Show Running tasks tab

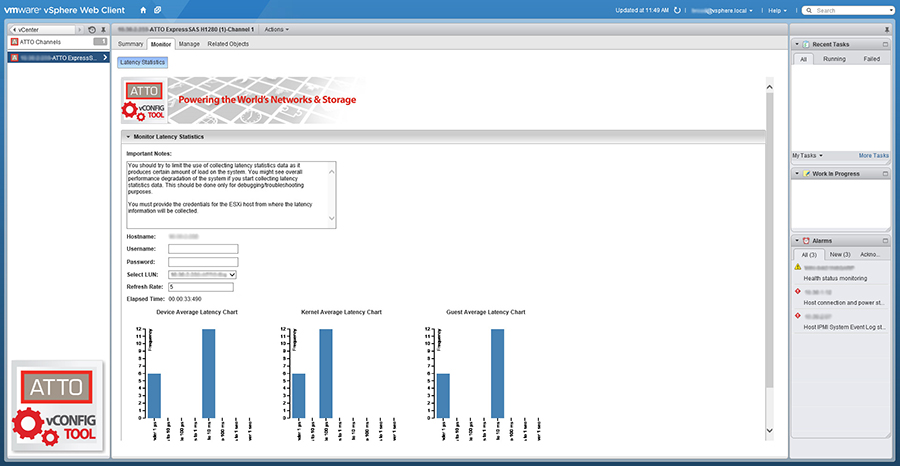[834, 59]
